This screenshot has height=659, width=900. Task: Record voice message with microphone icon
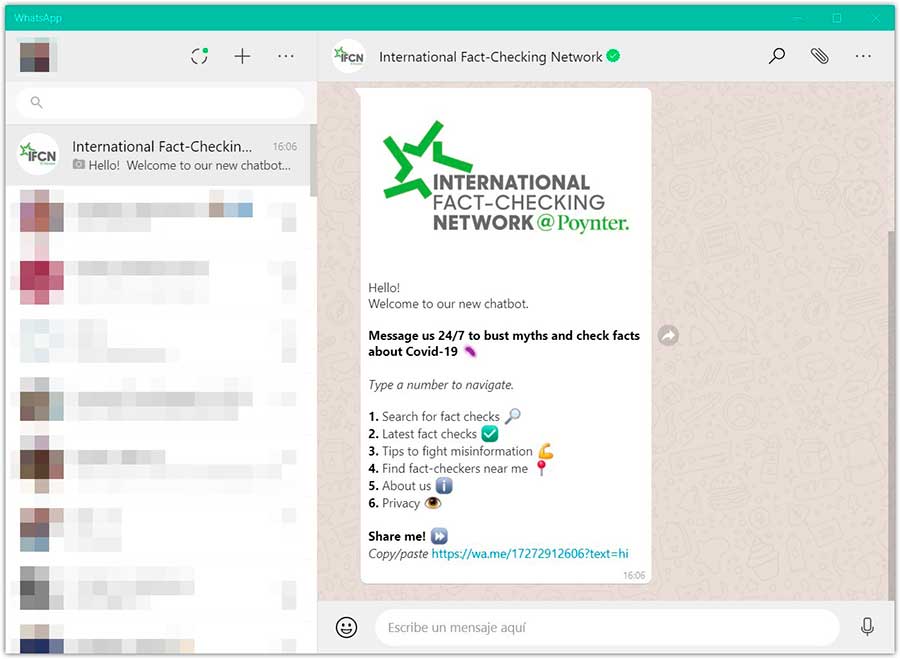pos(867,627)
